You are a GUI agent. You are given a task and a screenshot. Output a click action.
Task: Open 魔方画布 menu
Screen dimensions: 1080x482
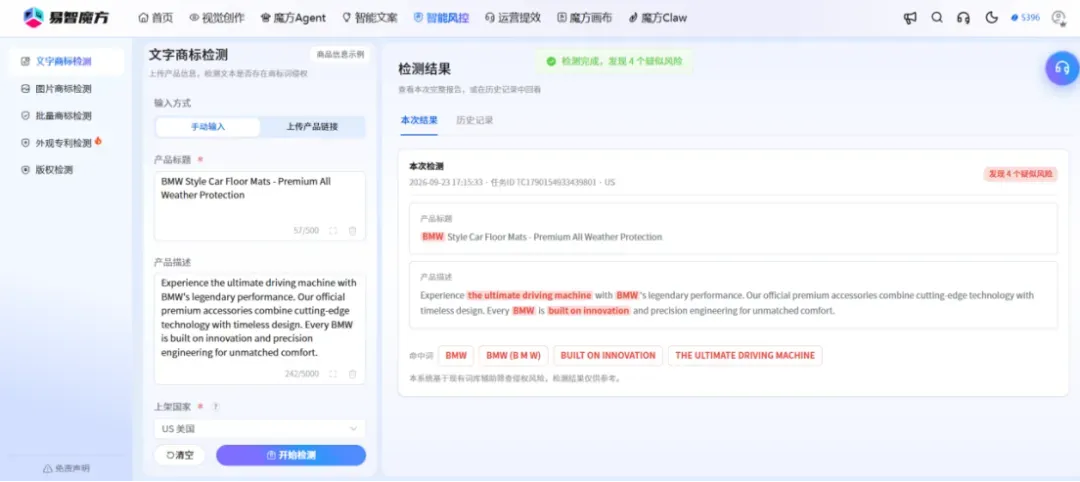point(583,18)
